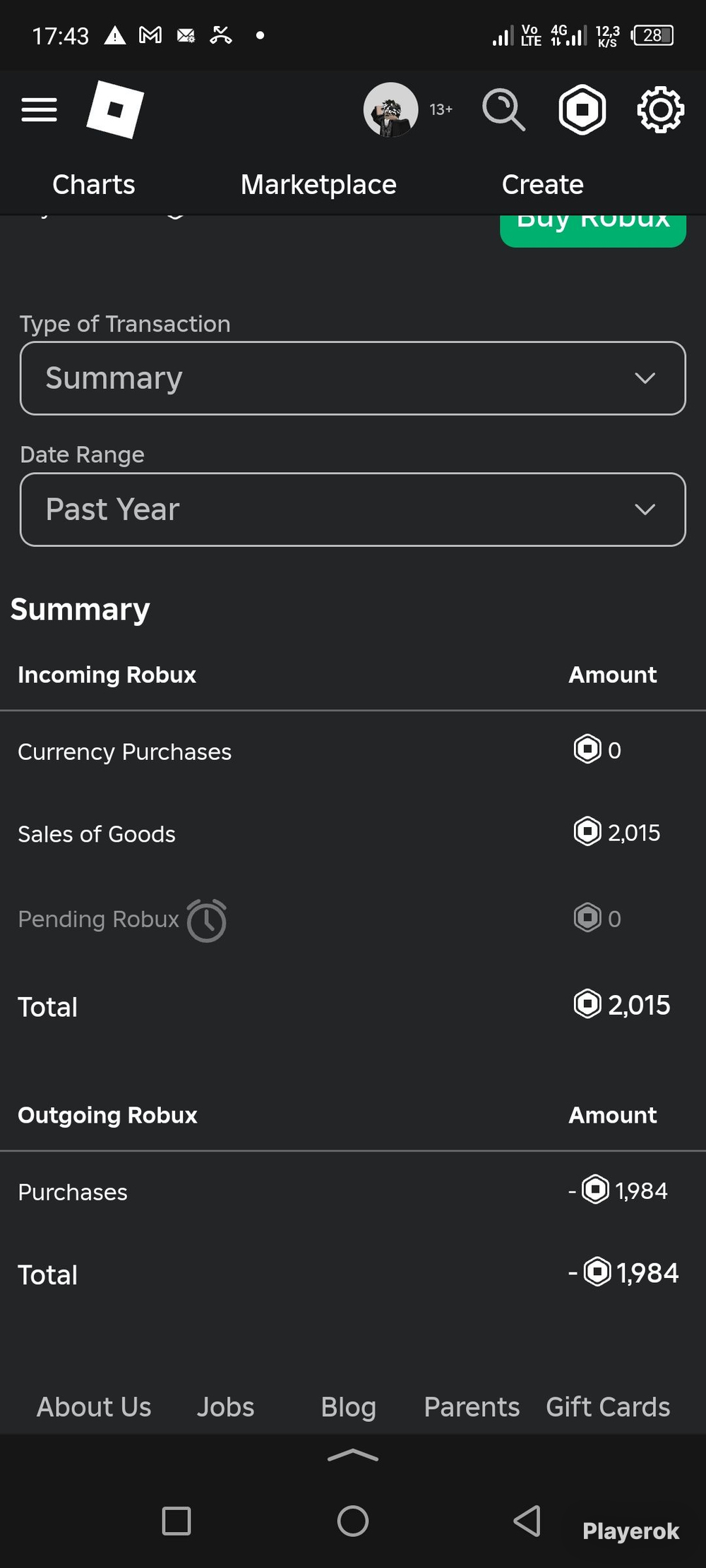706x1568 pixels.
Task: Tap the missed call status bar icon
Action: coord(221,35)
